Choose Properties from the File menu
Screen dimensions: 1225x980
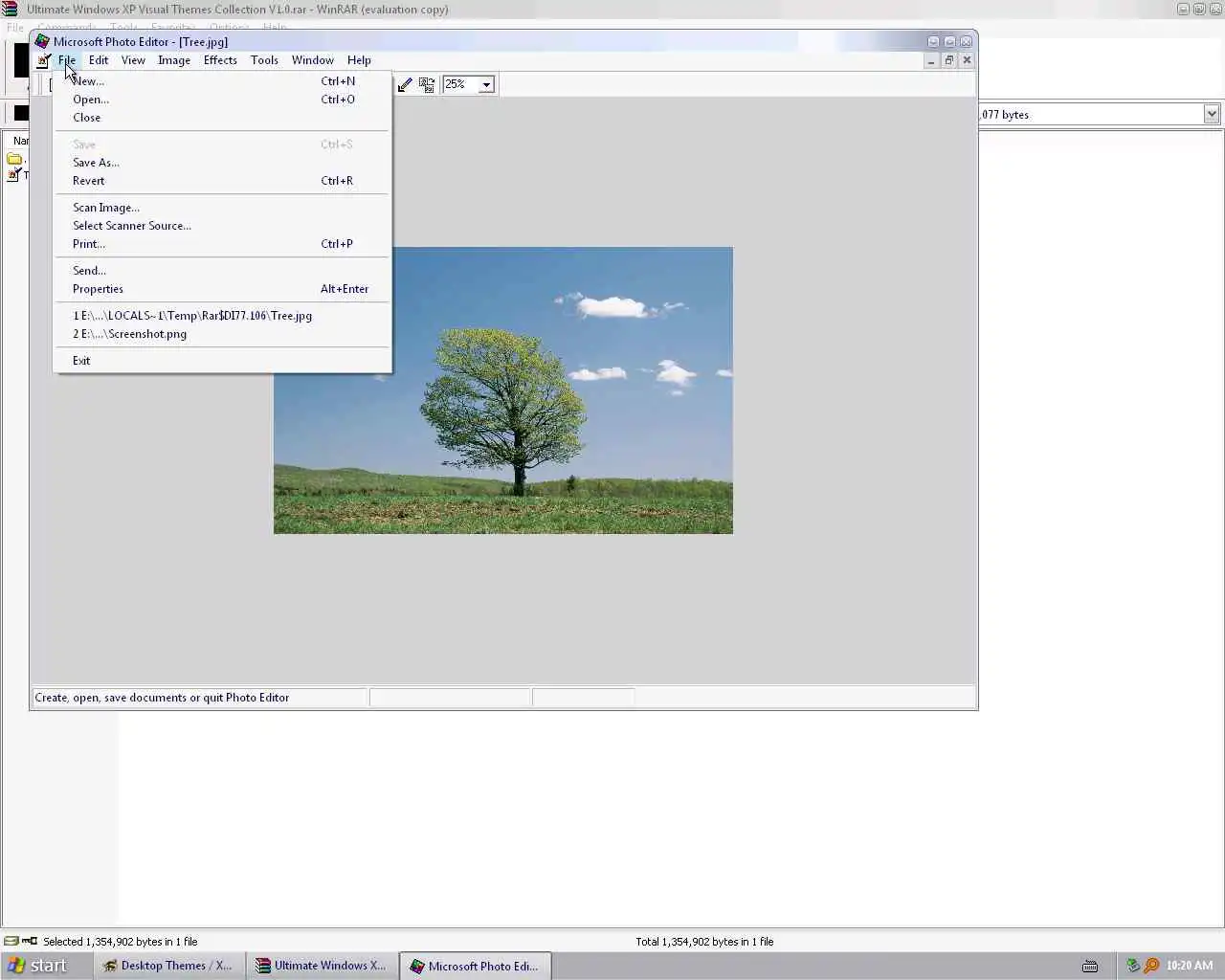222,289
